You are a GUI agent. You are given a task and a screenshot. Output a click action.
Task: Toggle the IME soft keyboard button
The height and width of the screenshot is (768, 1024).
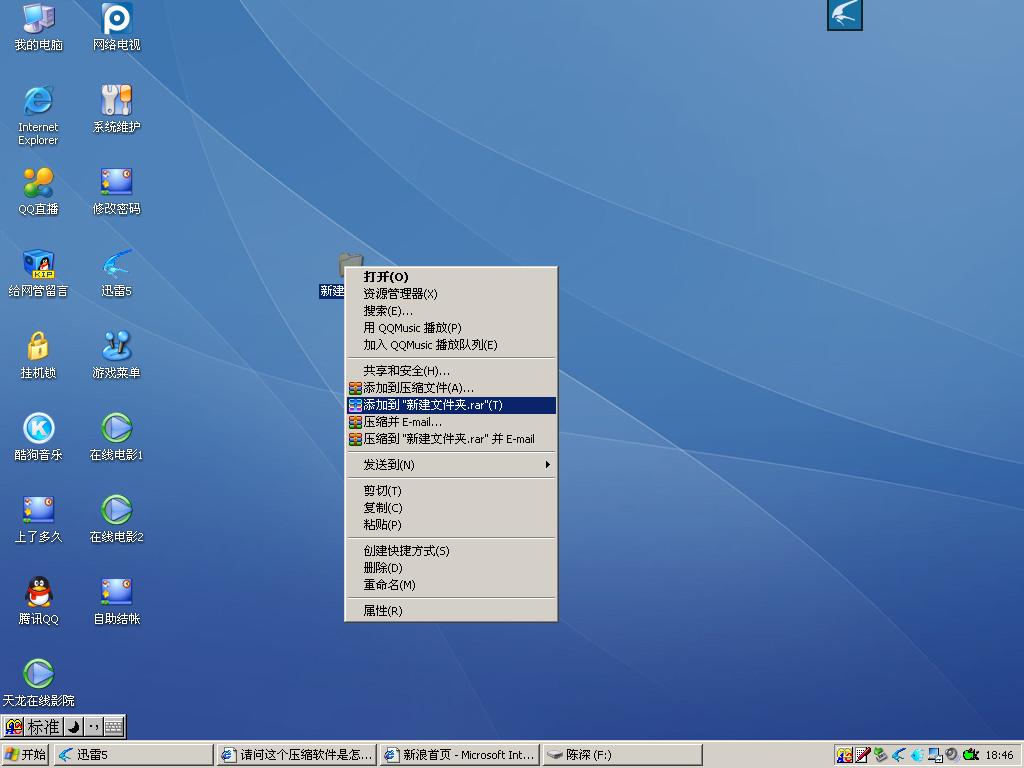pos(113,727)
